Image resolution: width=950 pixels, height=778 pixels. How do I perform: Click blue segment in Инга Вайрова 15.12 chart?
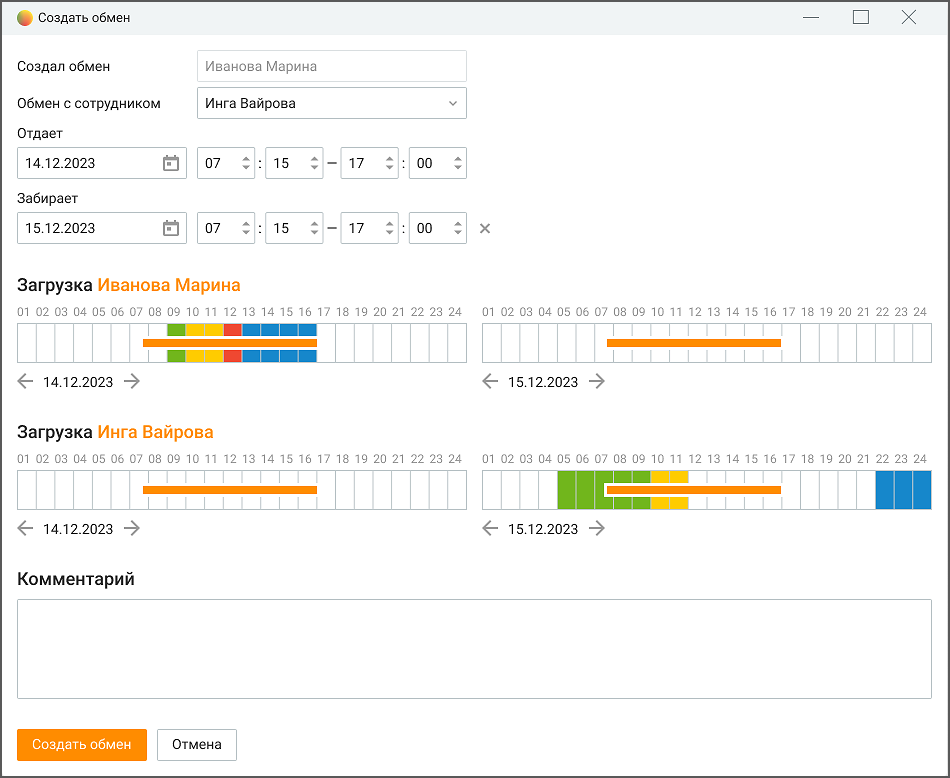(x=903, y=490)
